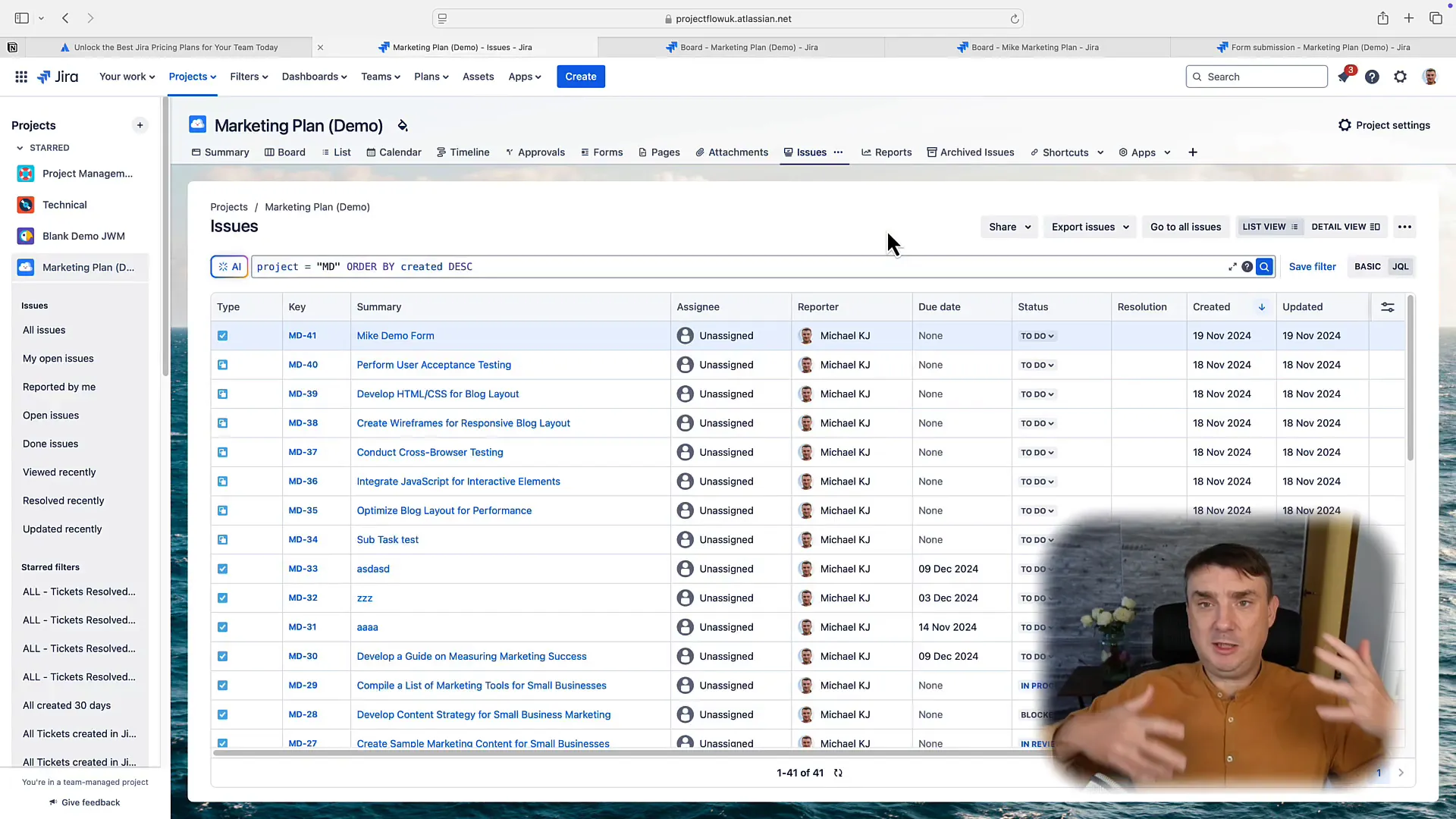Sort by the Created column header
Screen dimensions: 1456x819
[x=1231, y=307]
